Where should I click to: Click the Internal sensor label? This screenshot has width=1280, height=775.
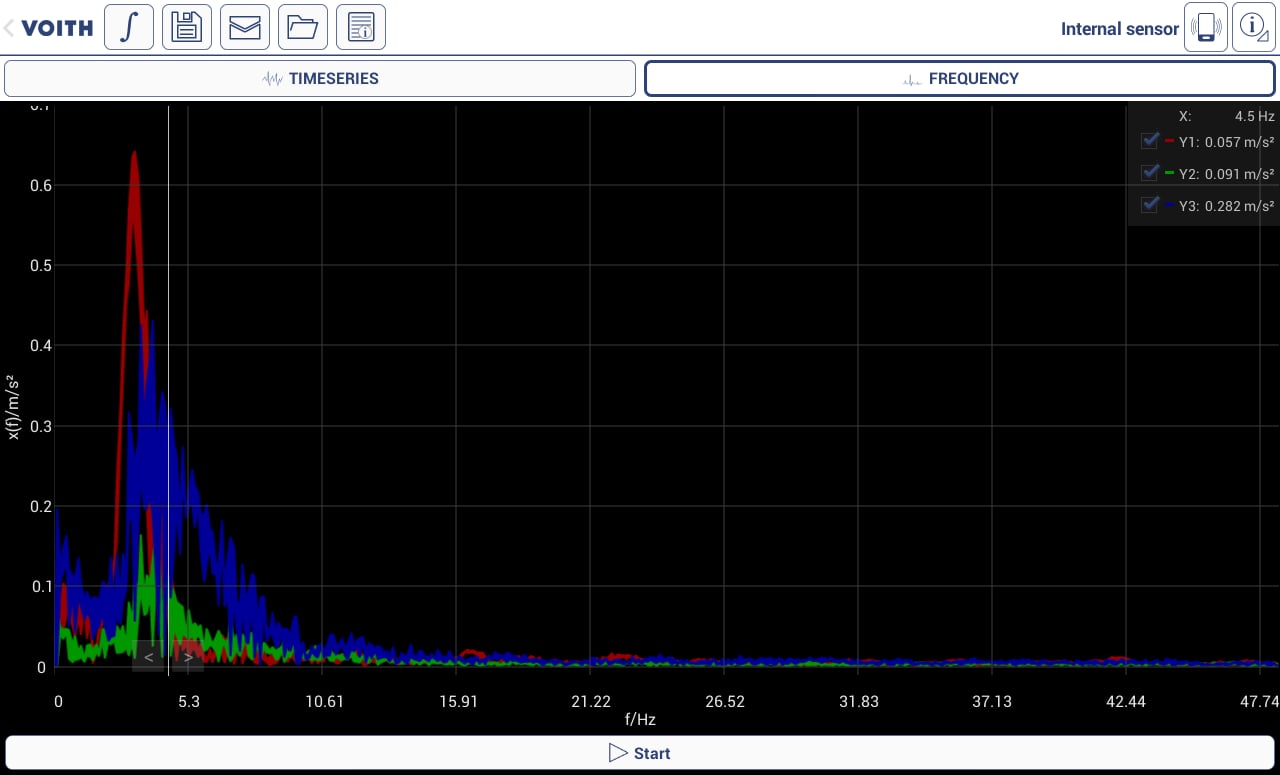1120,29
